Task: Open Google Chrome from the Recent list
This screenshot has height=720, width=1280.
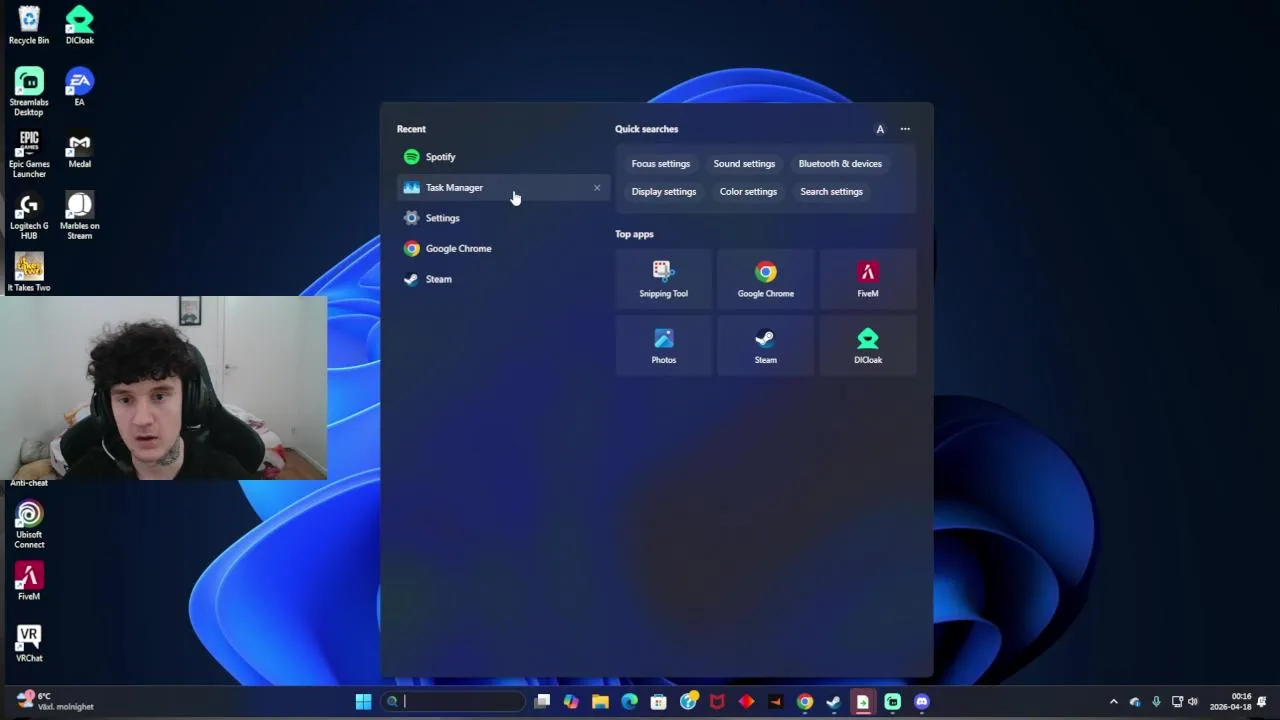Action: point(503,249)
